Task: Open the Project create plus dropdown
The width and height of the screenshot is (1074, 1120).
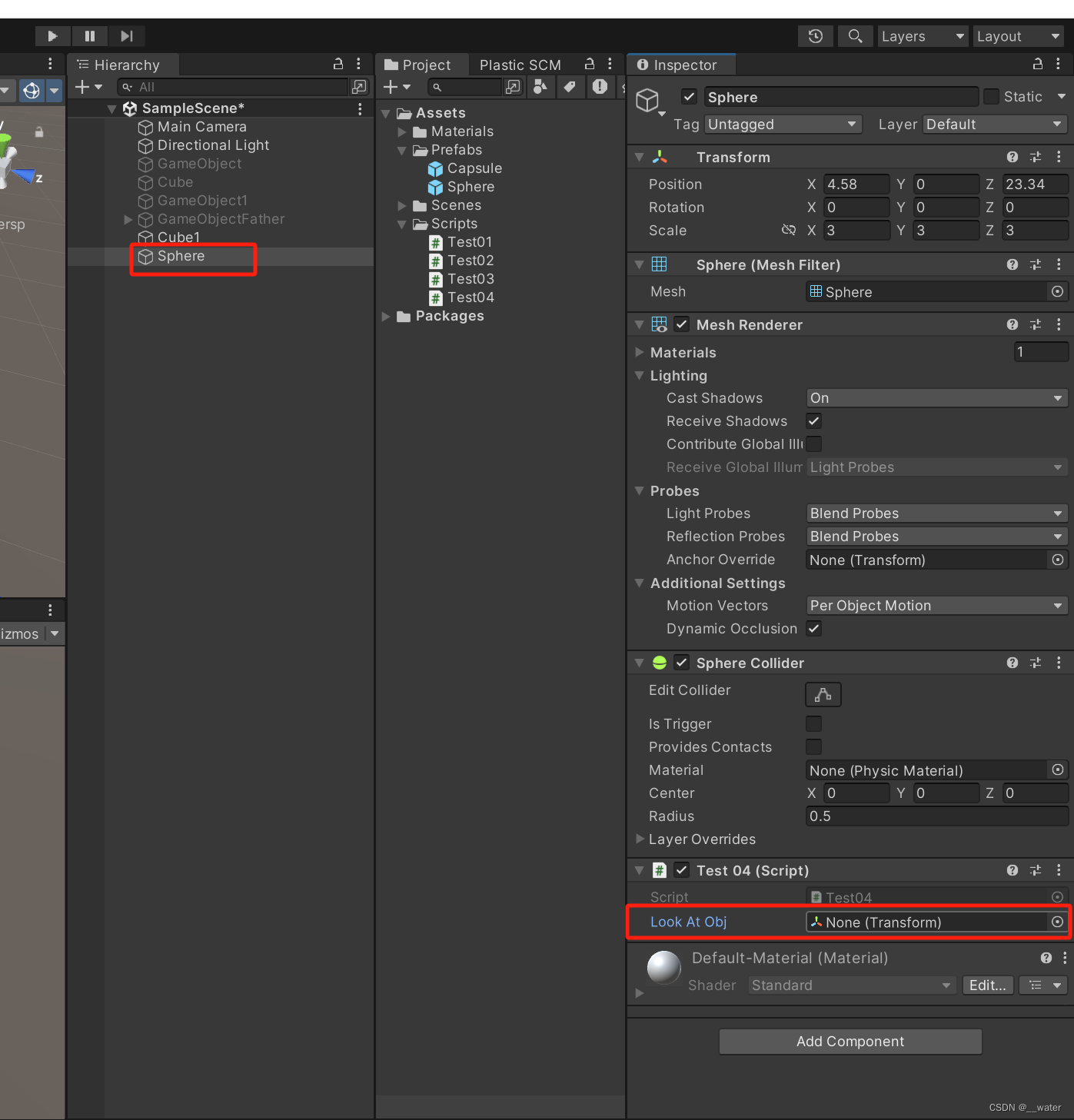Action: tap(397, 88)
